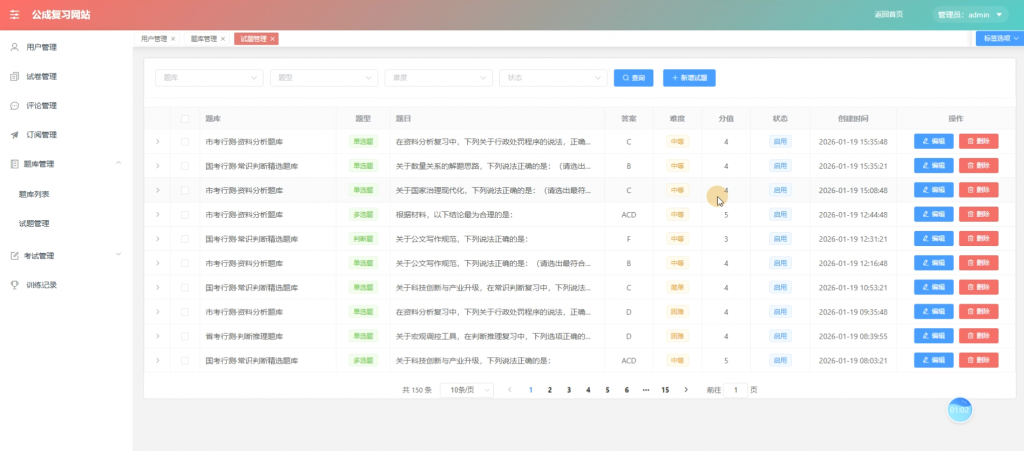The height and width of the screenshot is (451, 1024).
Task: Check the row created 2026-01-19 12:31:21
Action: 185,239
